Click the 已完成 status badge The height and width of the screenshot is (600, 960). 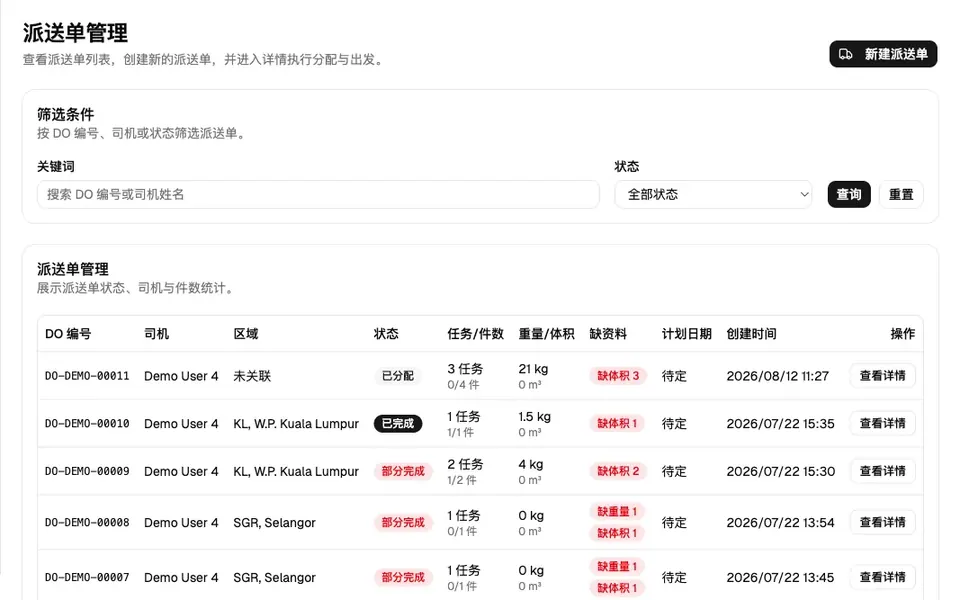coord(398,424)
